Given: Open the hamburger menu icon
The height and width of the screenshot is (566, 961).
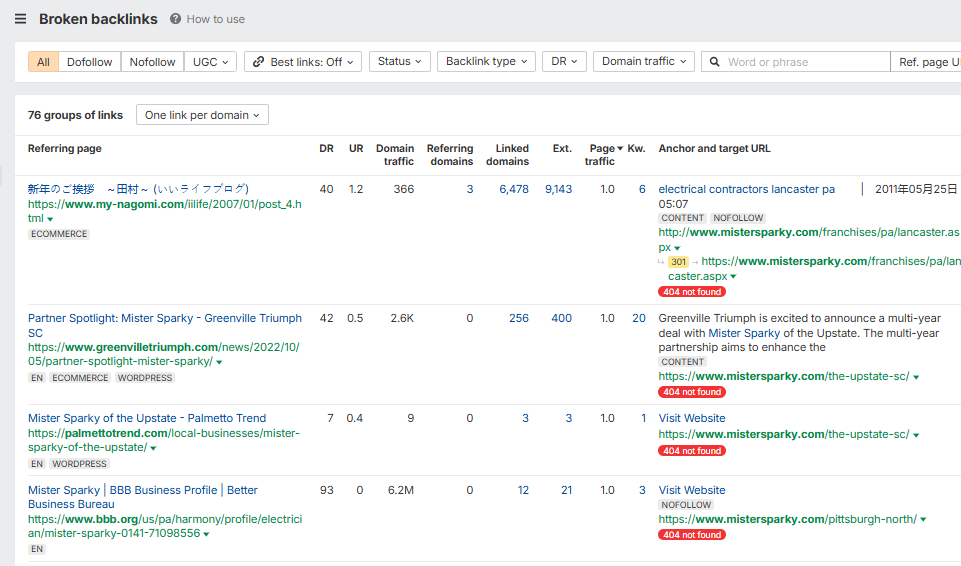Looking at the screenshot, I should [20, 19].
